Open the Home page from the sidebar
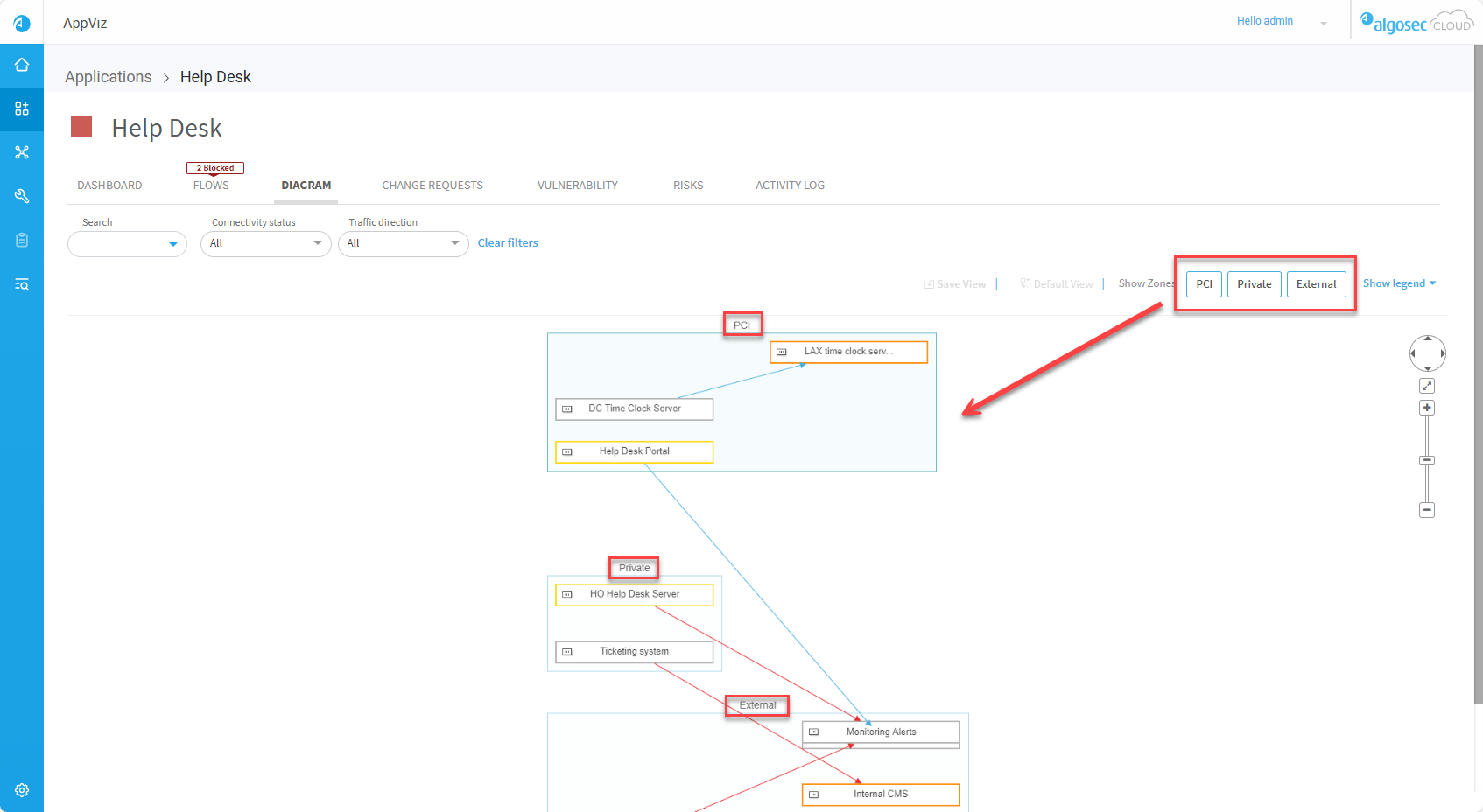 (x=22, y=65)
